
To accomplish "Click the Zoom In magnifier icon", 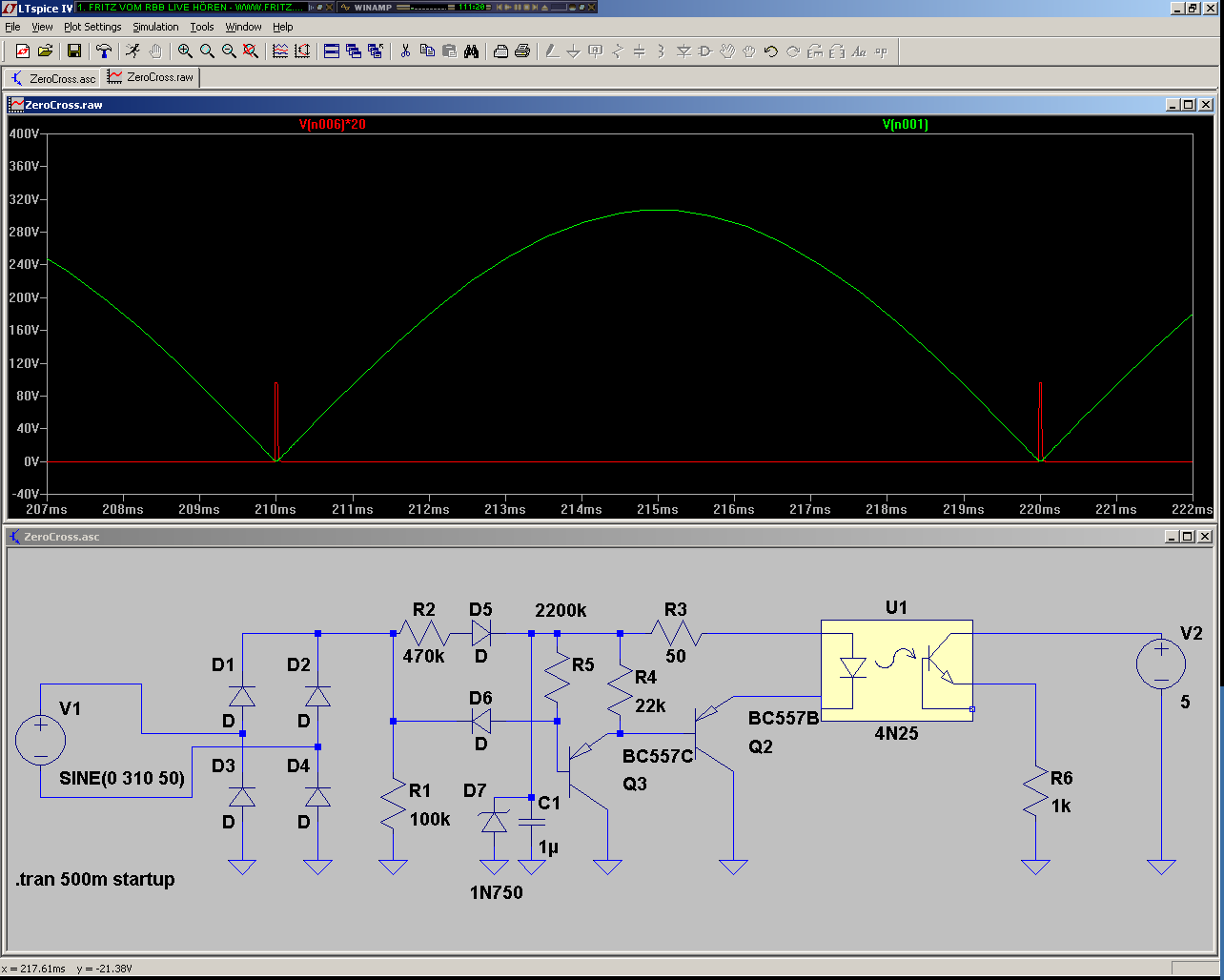I will (x=185, y=51).
